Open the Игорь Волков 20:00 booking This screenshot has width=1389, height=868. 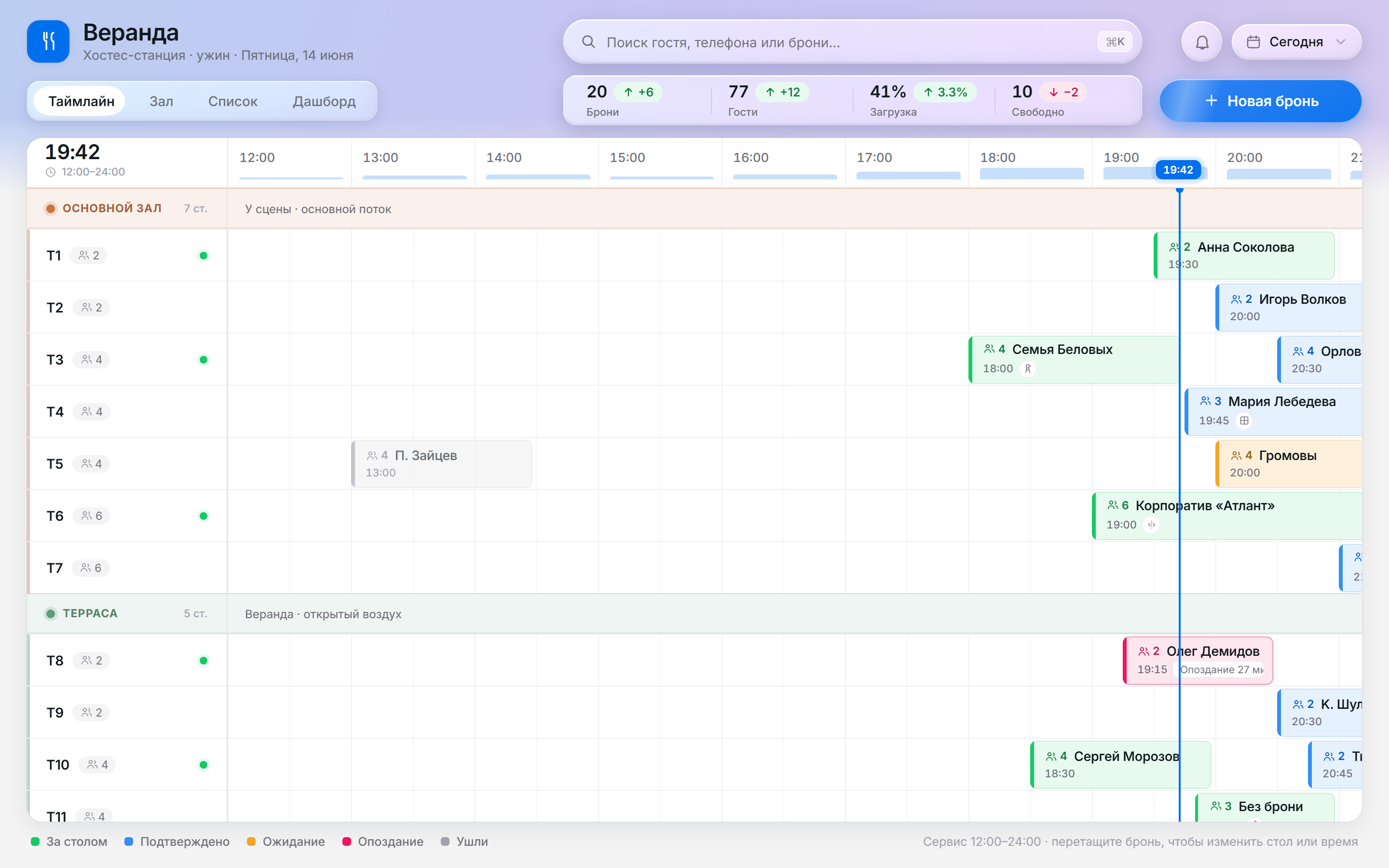(1289, 308)
